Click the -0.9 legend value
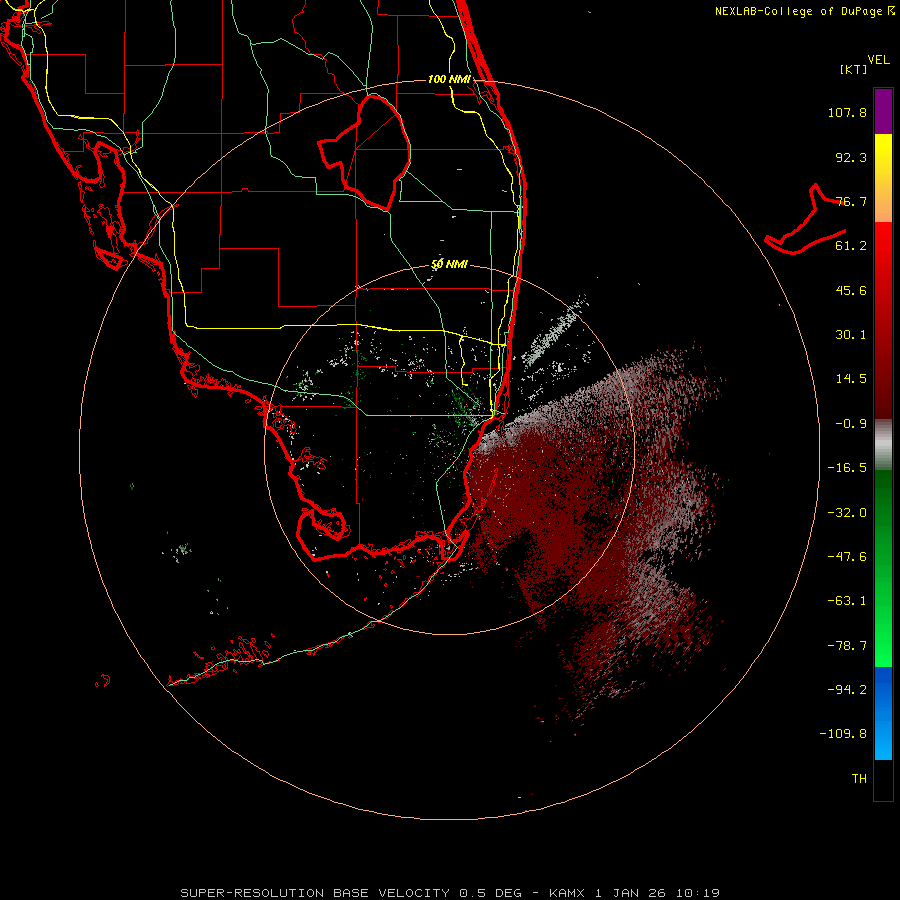Viewport: 900px width, 900px height. (851, 424)
